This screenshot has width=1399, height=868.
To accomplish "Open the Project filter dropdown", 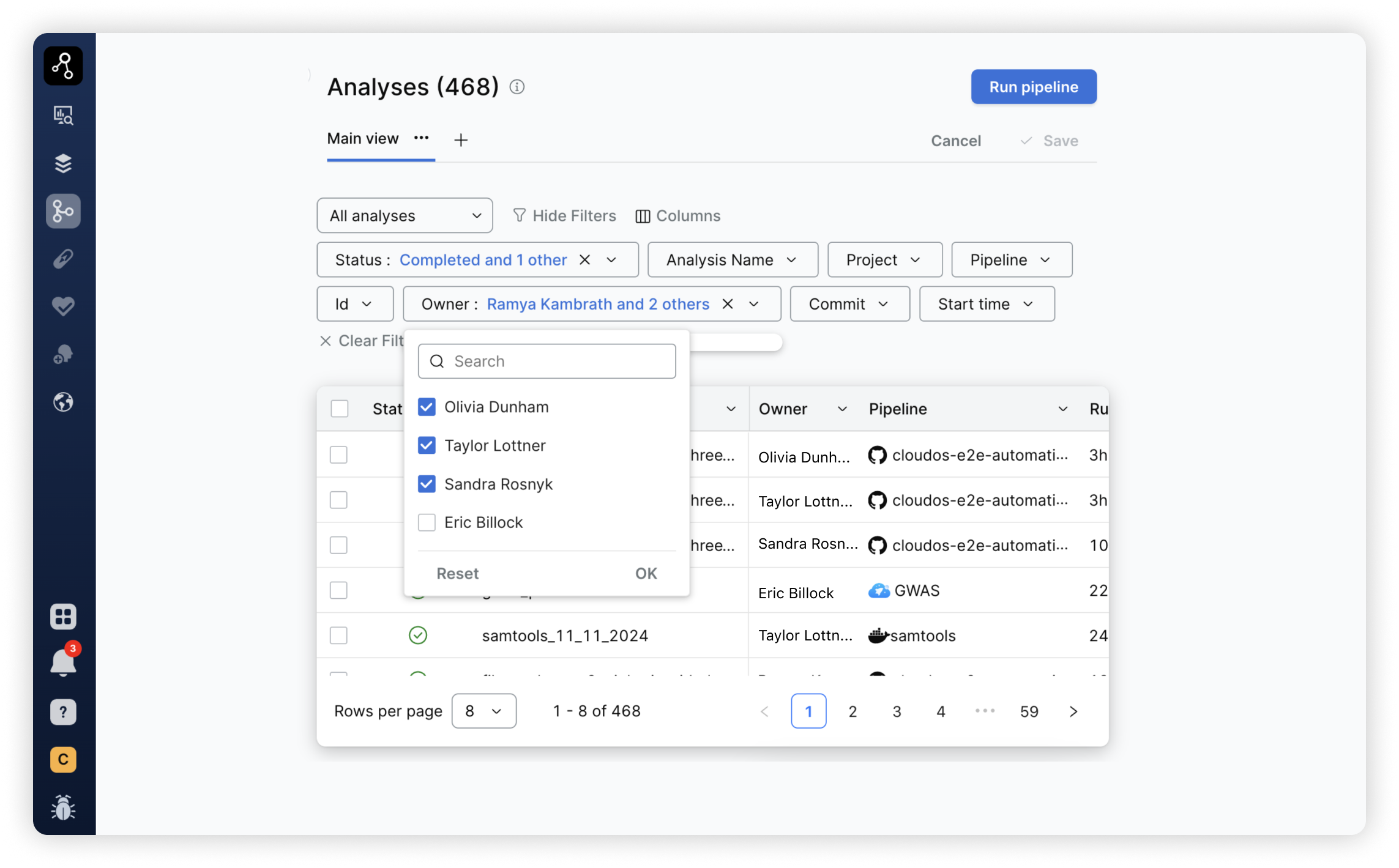I will coord(884,260).
